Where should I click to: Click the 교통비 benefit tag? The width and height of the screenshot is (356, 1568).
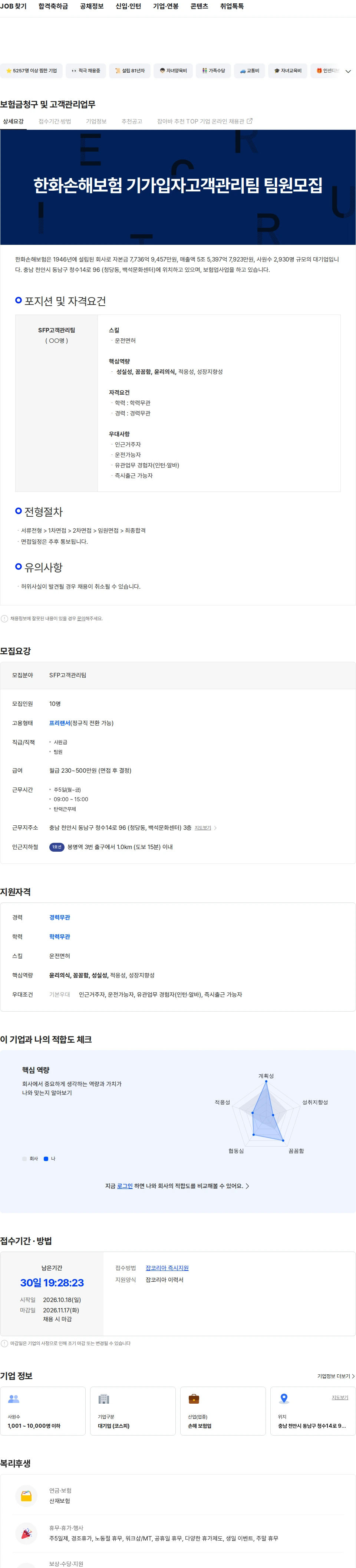250,70
